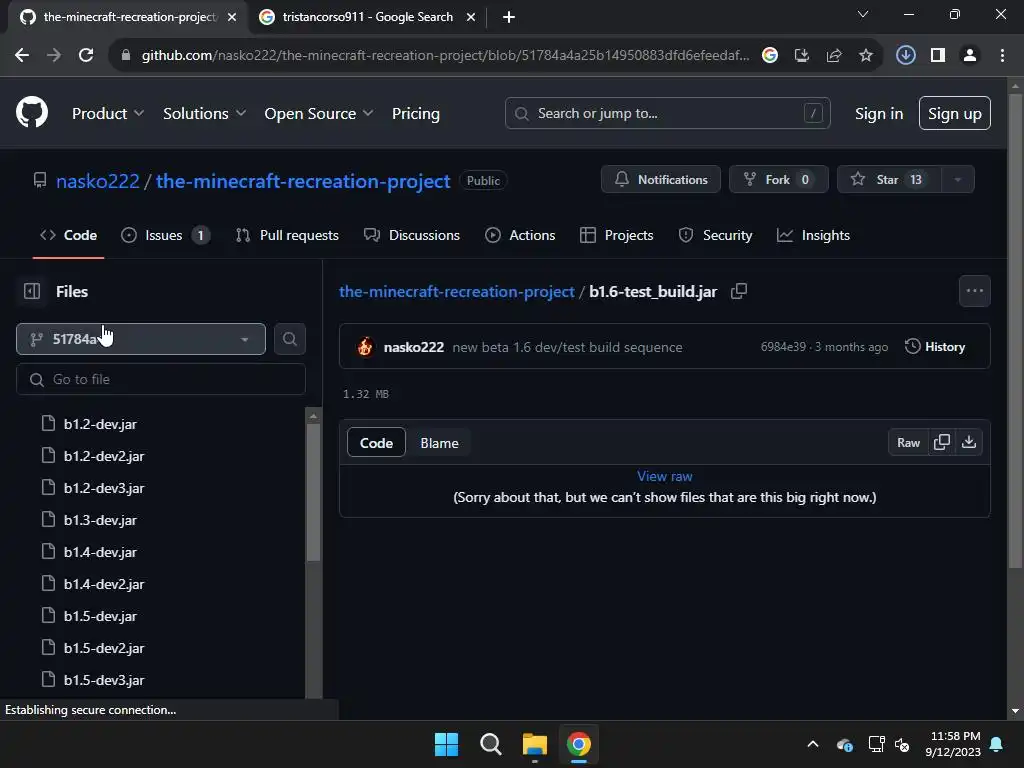Switch to Blame view
This screenshot has width=1024, height=768.
439,443
